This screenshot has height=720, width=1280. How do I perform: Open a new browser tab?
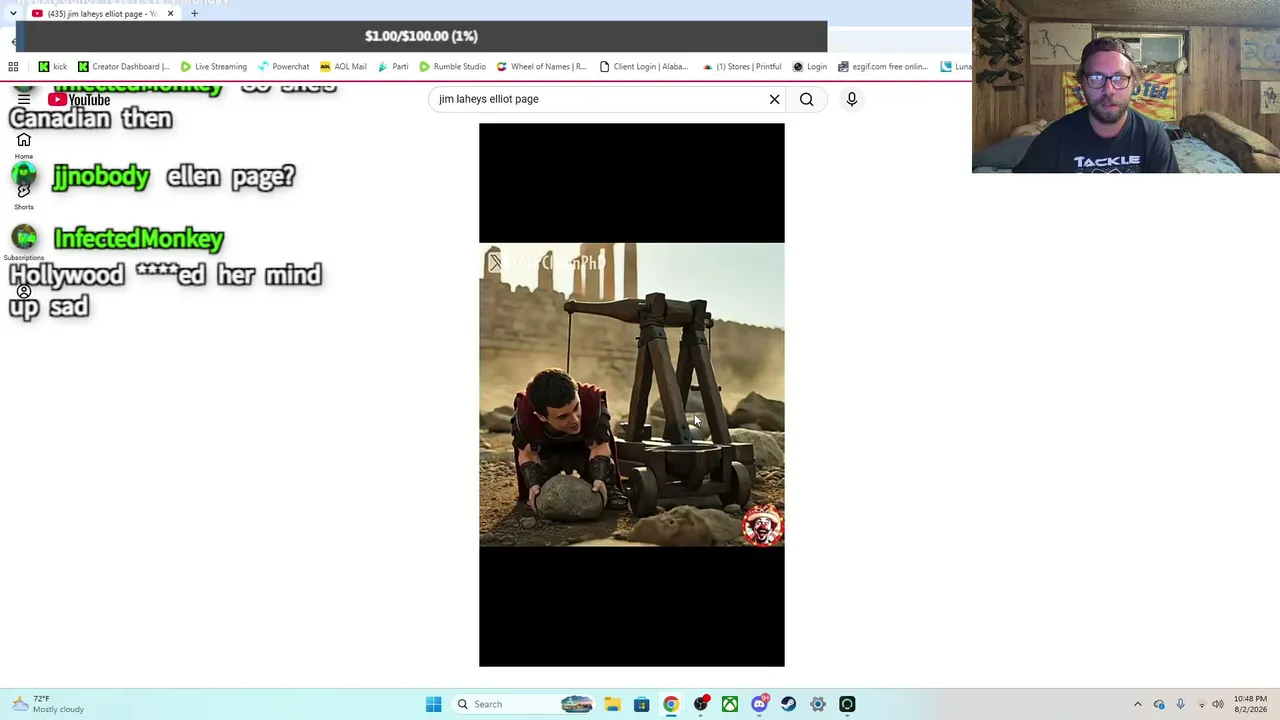point(194,14)
